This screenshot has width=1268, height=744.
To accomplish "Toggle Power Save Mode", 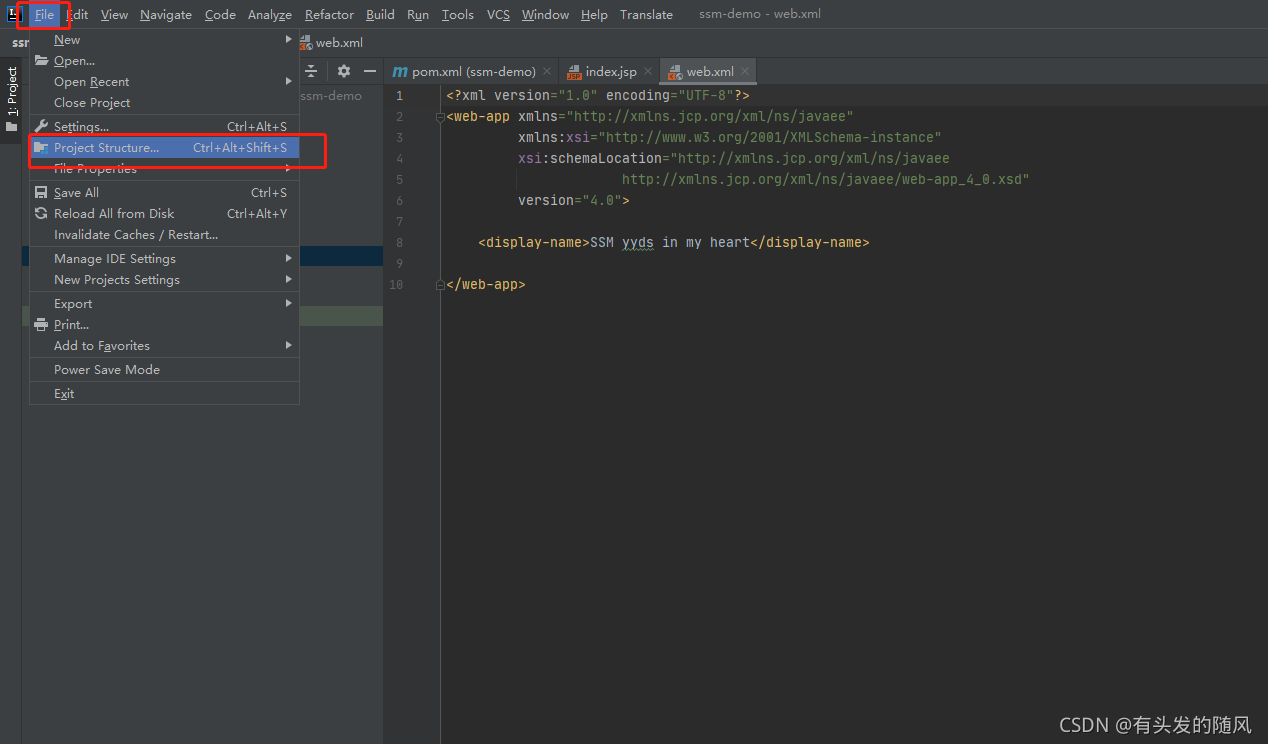I will [x=165, y=370].
